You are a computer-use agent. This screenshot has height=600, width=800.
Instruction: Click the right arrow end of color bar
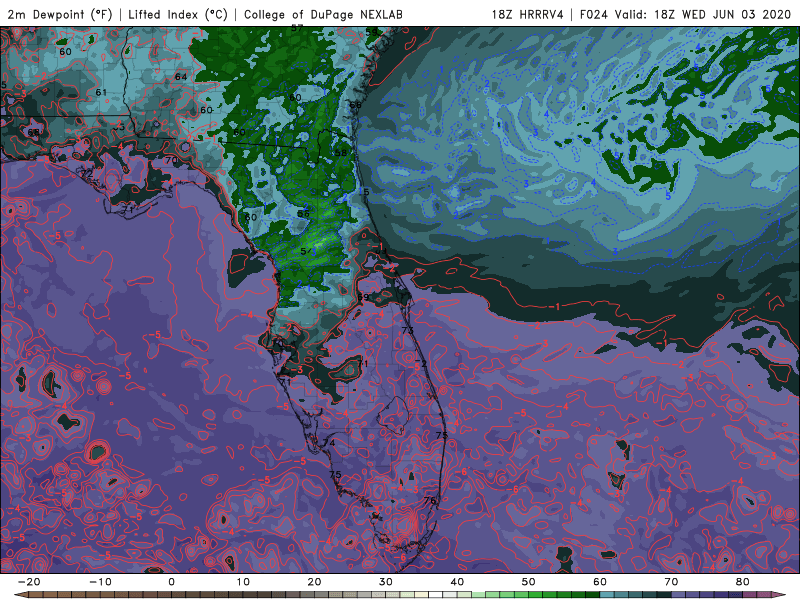pyautogui.click(x=779, y=595)
